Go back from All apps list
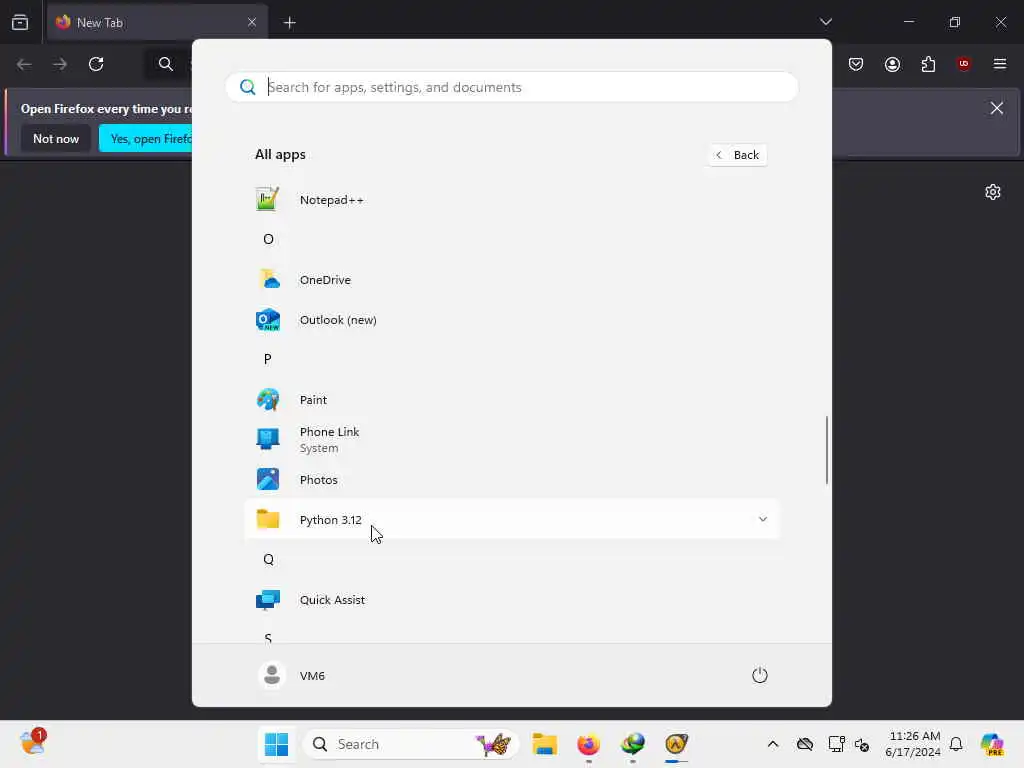Screen dimensions: 1024x768 click(738, 155)
